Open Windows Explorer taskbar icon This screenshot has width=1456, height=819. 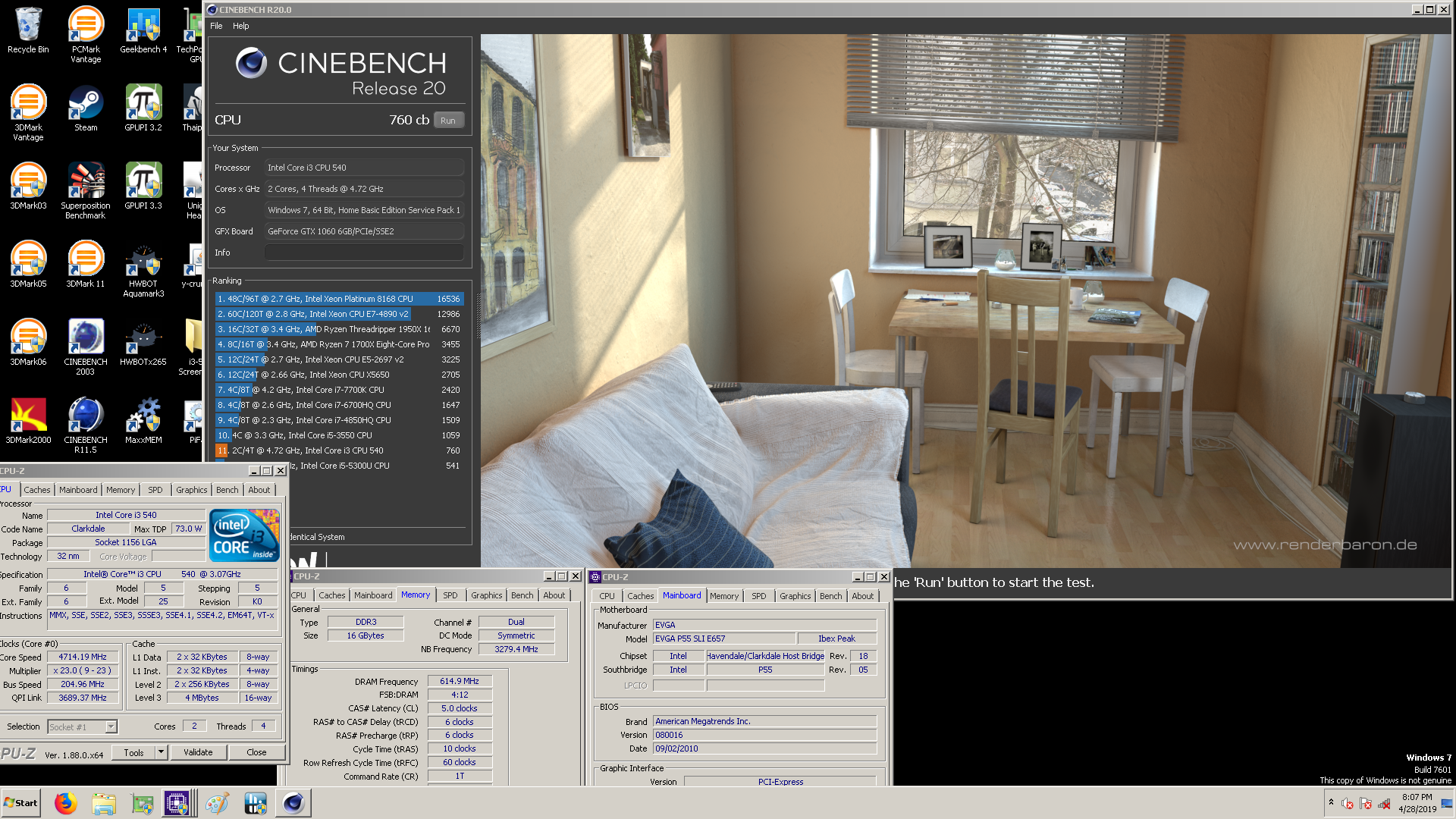104,803
